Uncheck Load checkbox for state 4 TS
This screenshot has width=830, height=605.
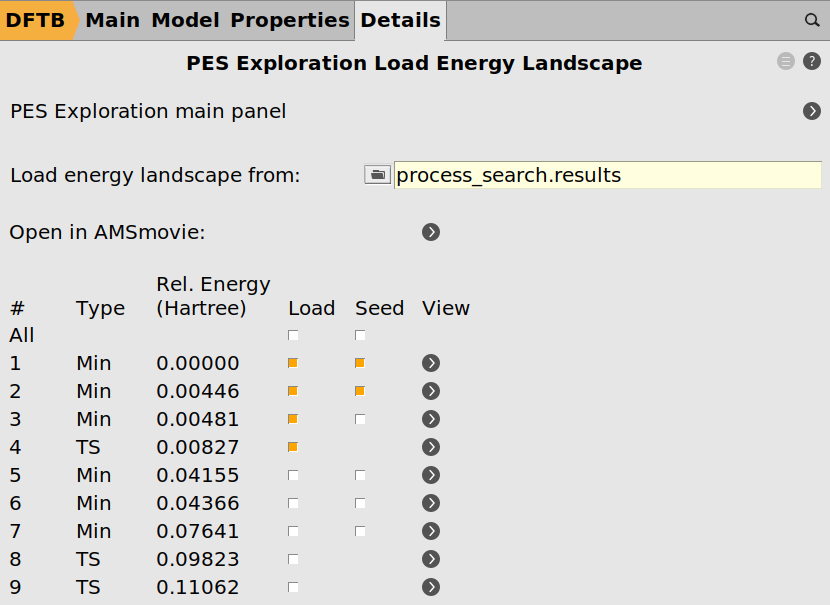293,447
